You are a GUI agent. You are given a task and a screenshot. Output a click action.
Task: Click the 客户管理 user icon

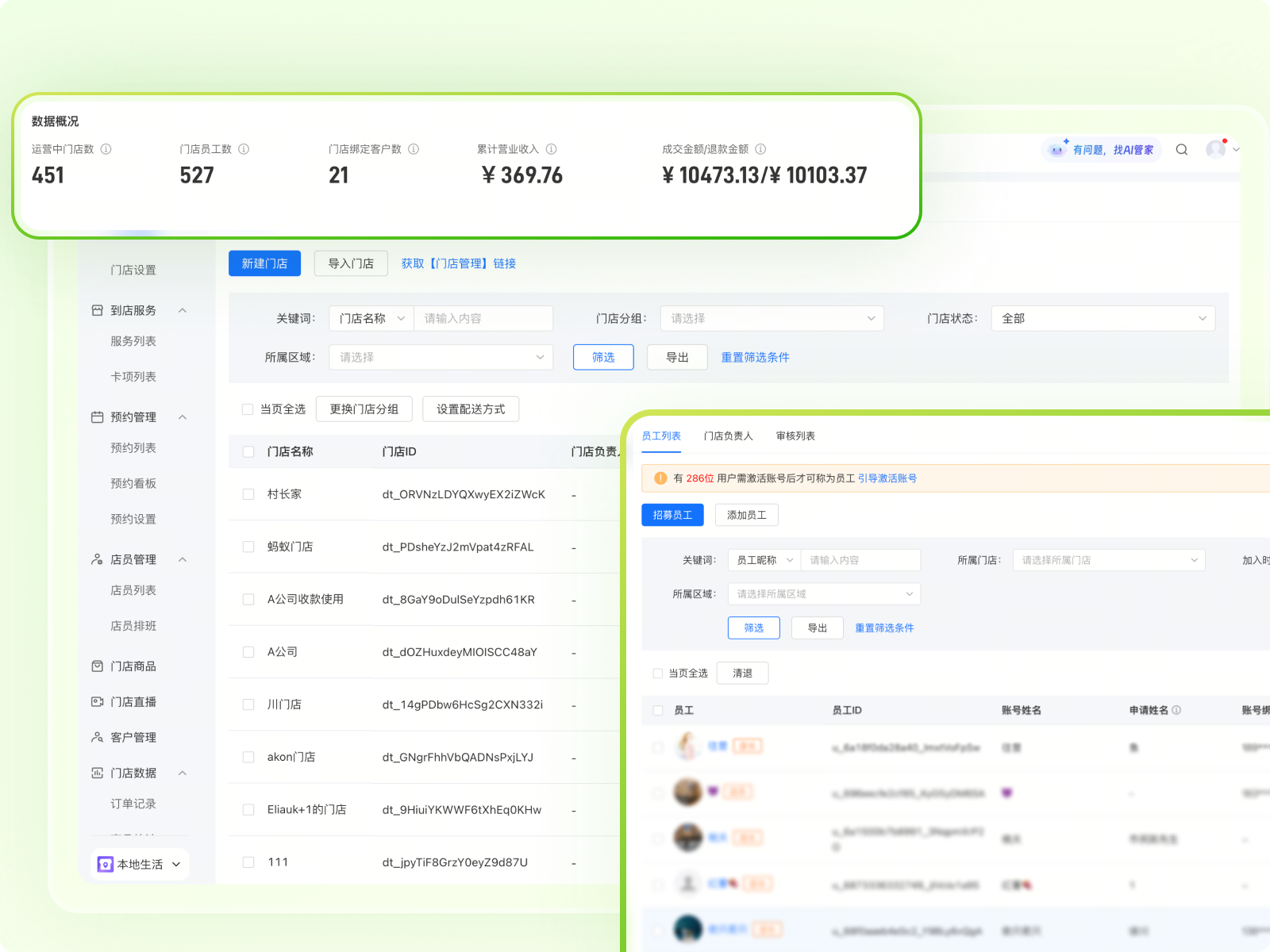tap(97, 737)
